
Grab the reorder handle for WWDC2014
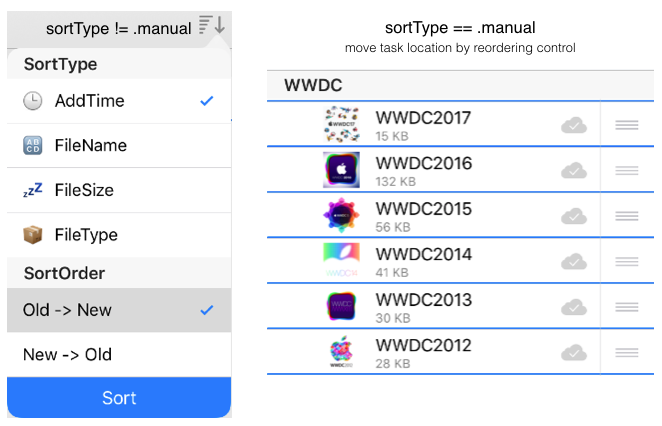pos(627,262)
